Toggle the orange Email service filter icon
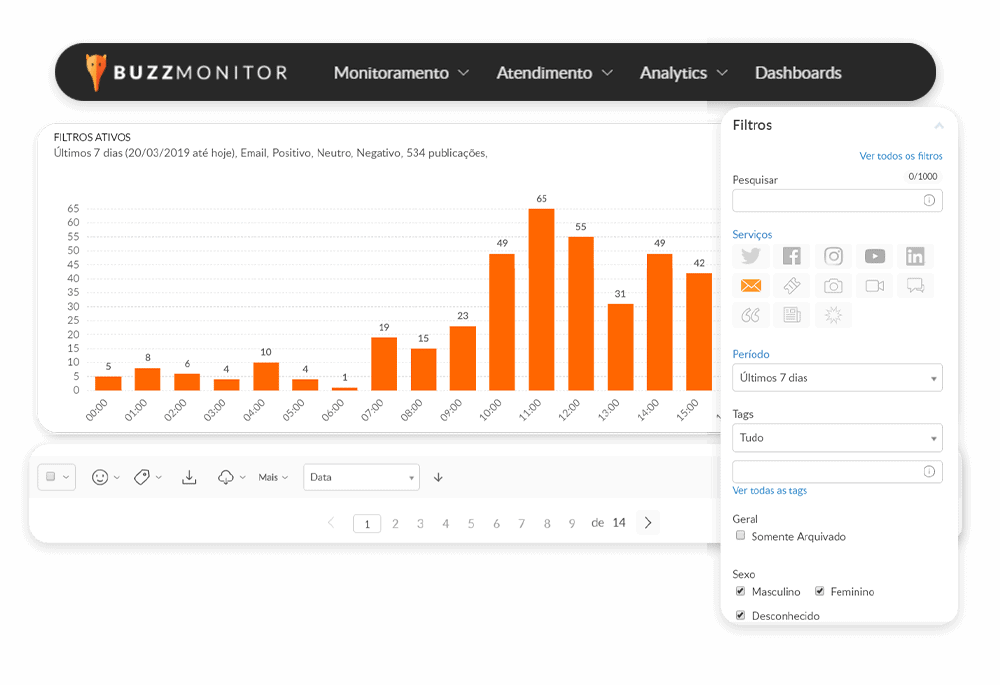Screen dimensions: 1000x685 (751, 286)
